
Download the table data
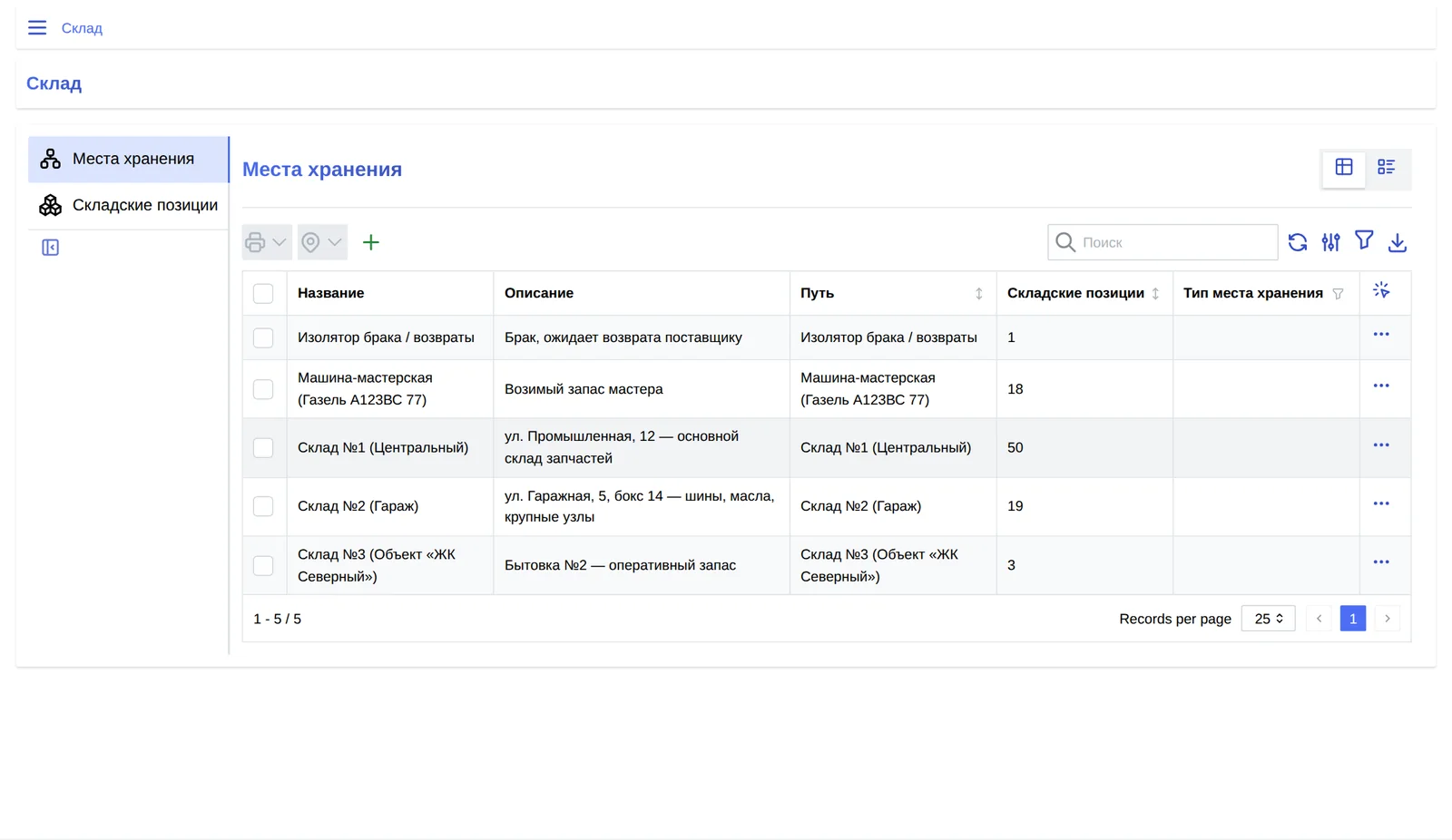point(1398,242)
